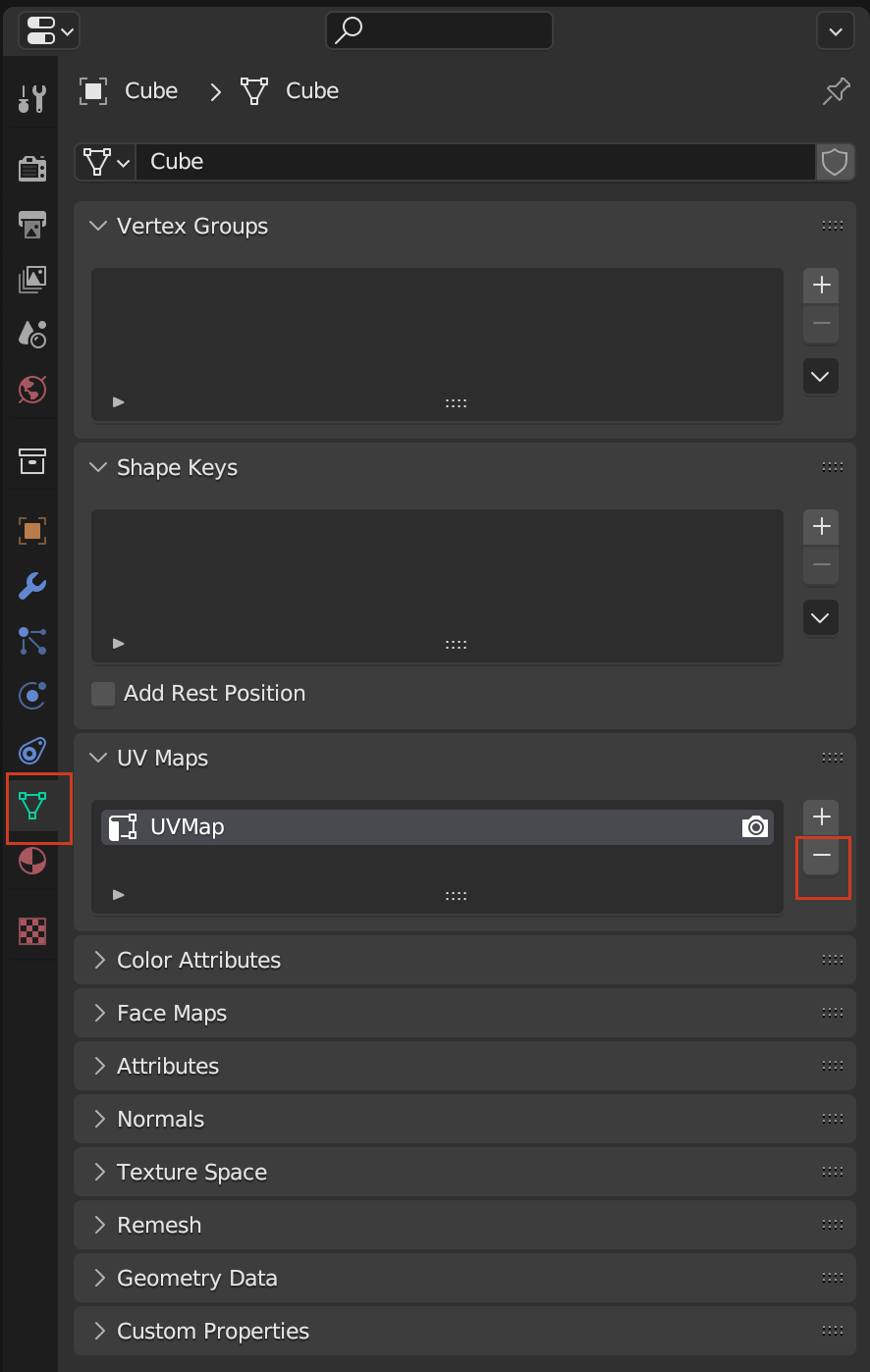Open the Render Properties tab
870x1372 pixels.
pyautogui.click(x=31, y=168)
